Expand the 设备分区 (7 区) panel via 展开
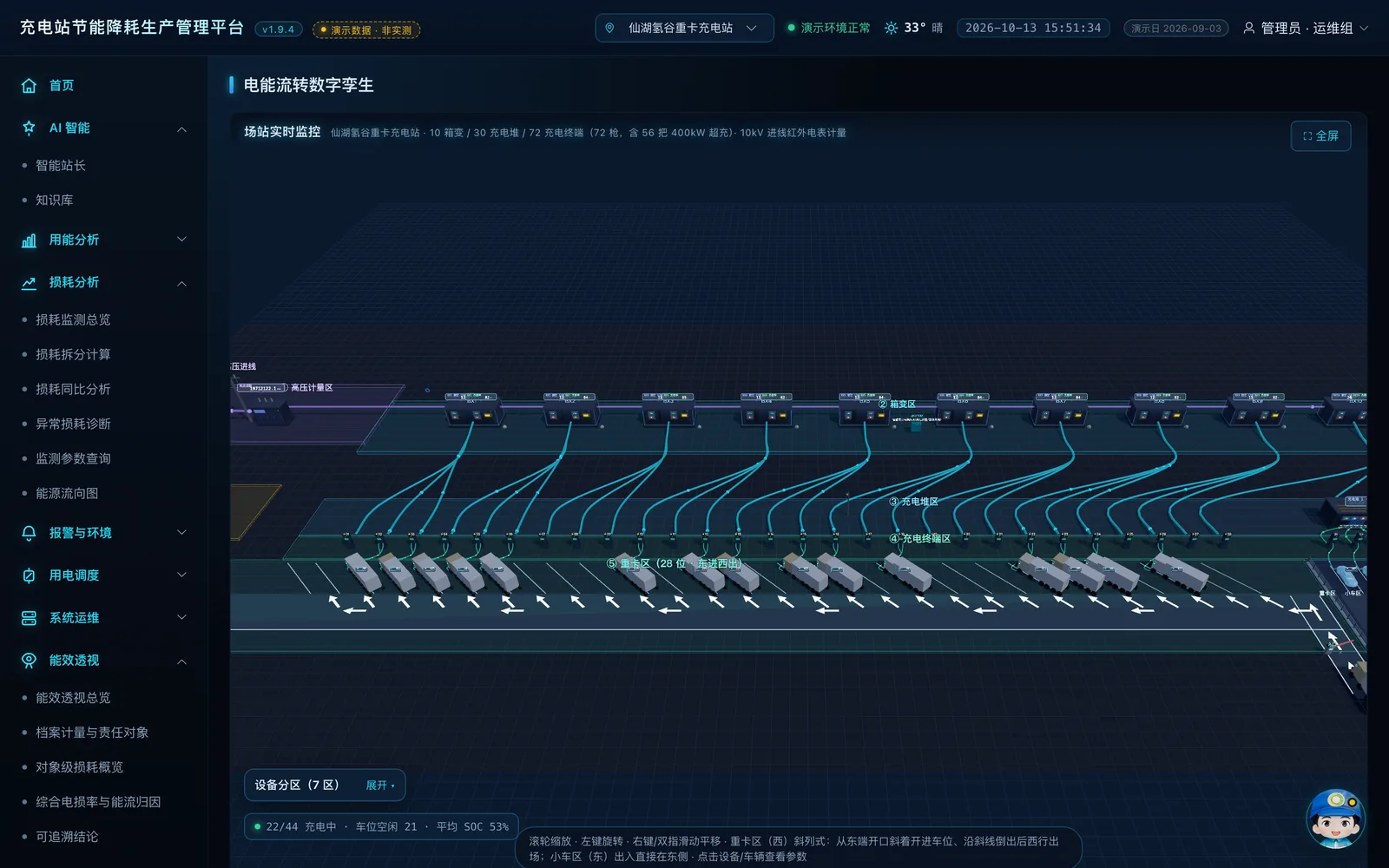This screenshot has height=868, width=1389. (379, 785)
